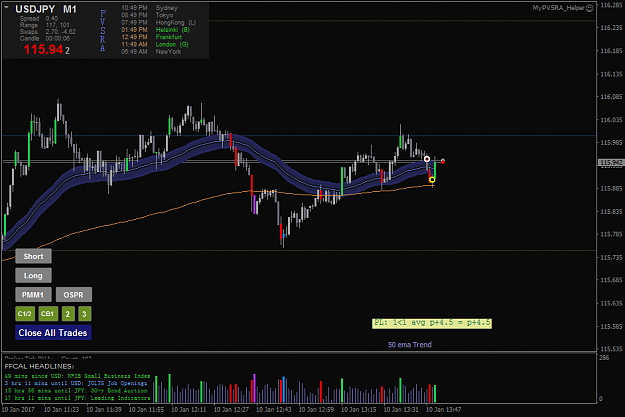
Task: Click the Short trade button
Action: pyautogui.click(x=33, y=256)
